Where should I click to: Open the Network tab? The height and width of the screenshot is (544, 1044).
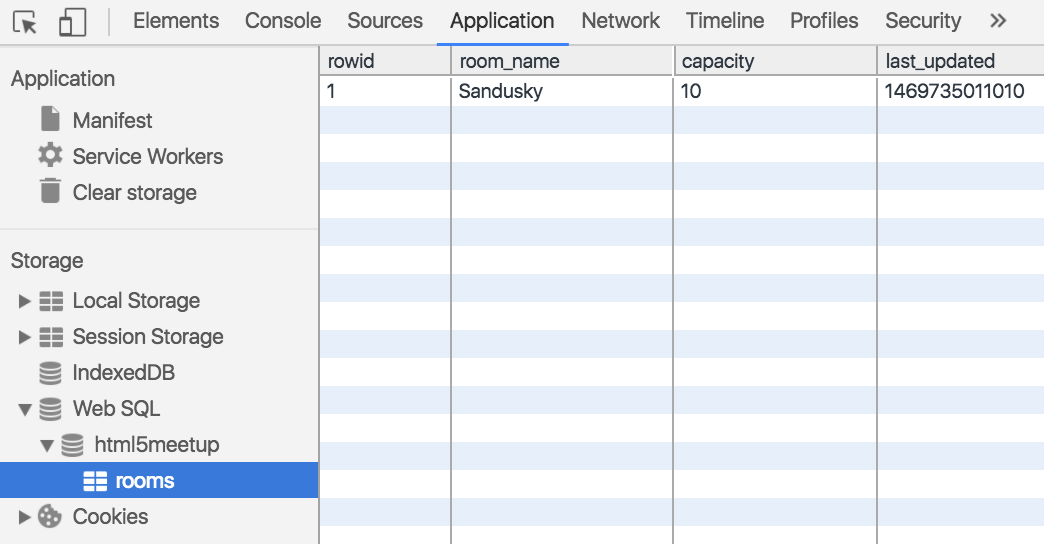click(621, 21)
